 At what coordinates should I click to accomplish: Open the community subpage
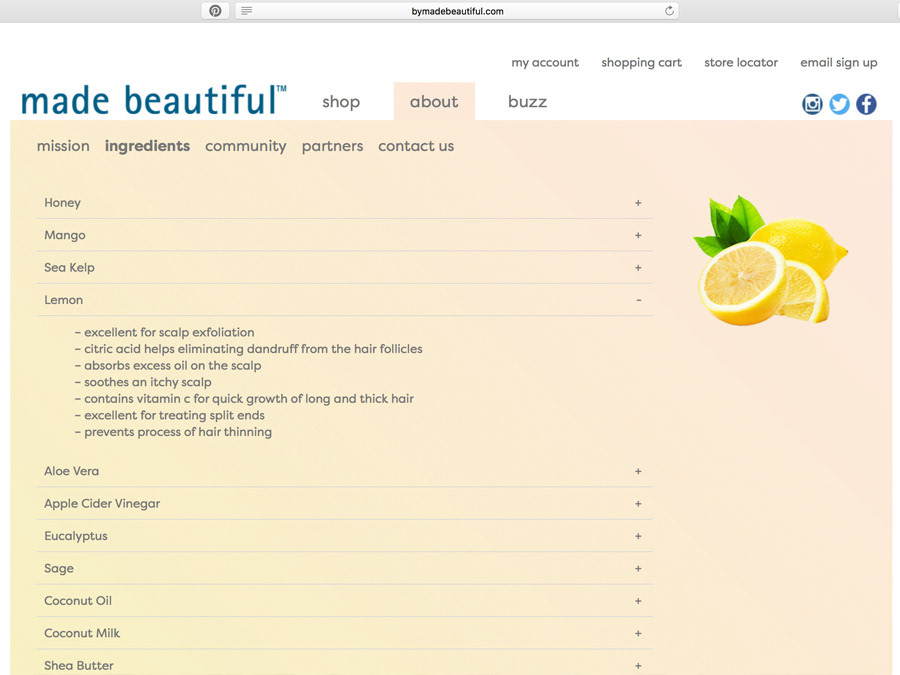click(246, 146)
